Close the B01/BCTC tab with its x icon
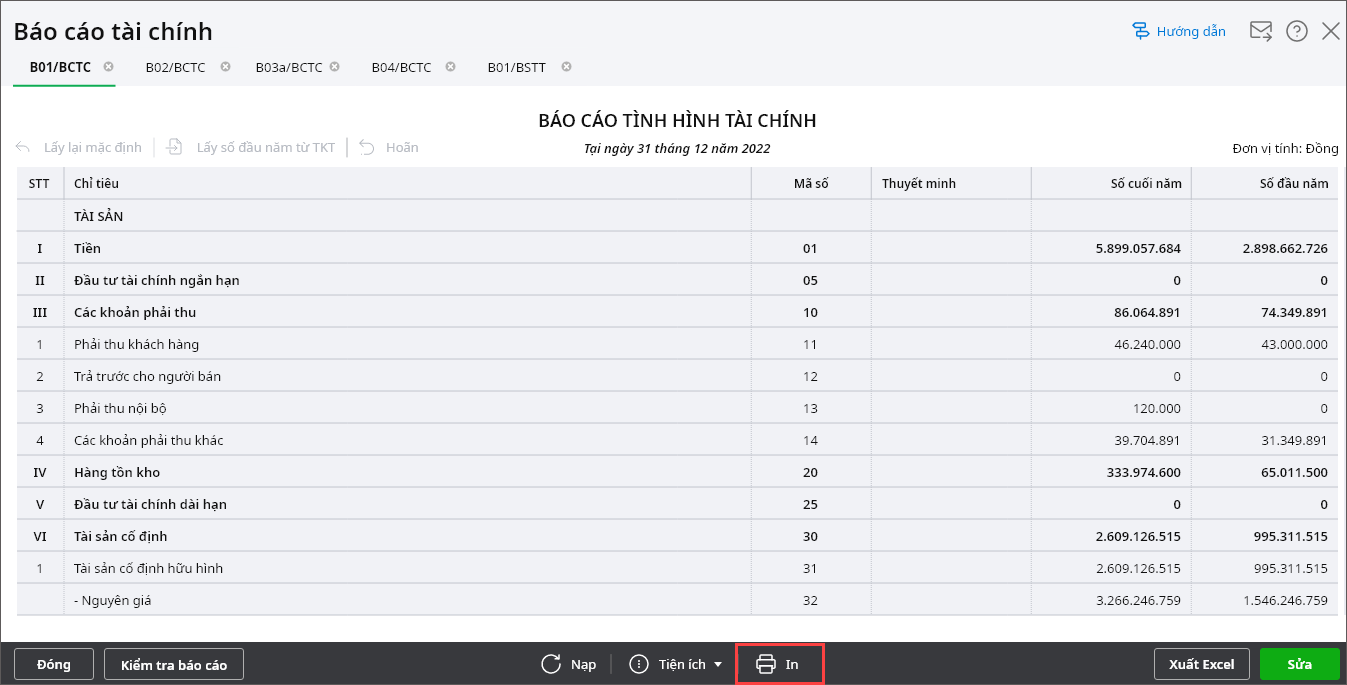Image resolution: width=1347 pixels, height=685 pixels. pos(108,67)
